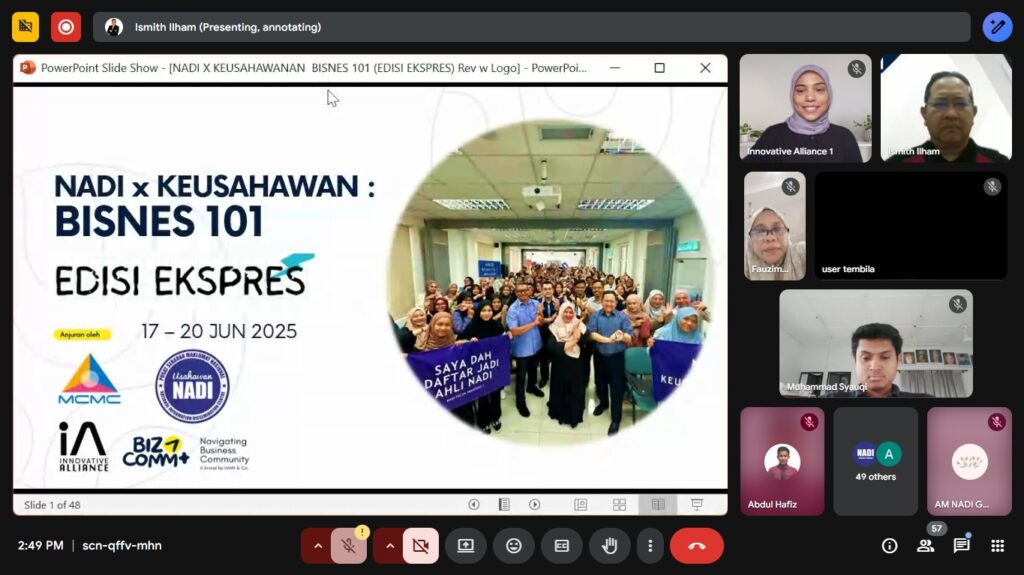Click 'Slide 1 of 48' status text
The height and width of the screenshot is (575, 1024).
tap(52, 505)
